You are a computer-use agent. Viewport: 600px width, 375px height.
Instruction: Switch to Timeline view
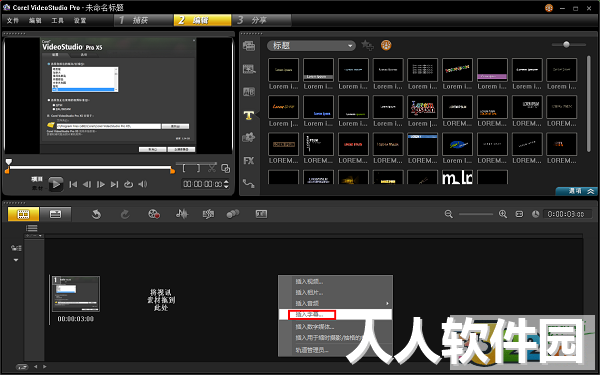55,214
